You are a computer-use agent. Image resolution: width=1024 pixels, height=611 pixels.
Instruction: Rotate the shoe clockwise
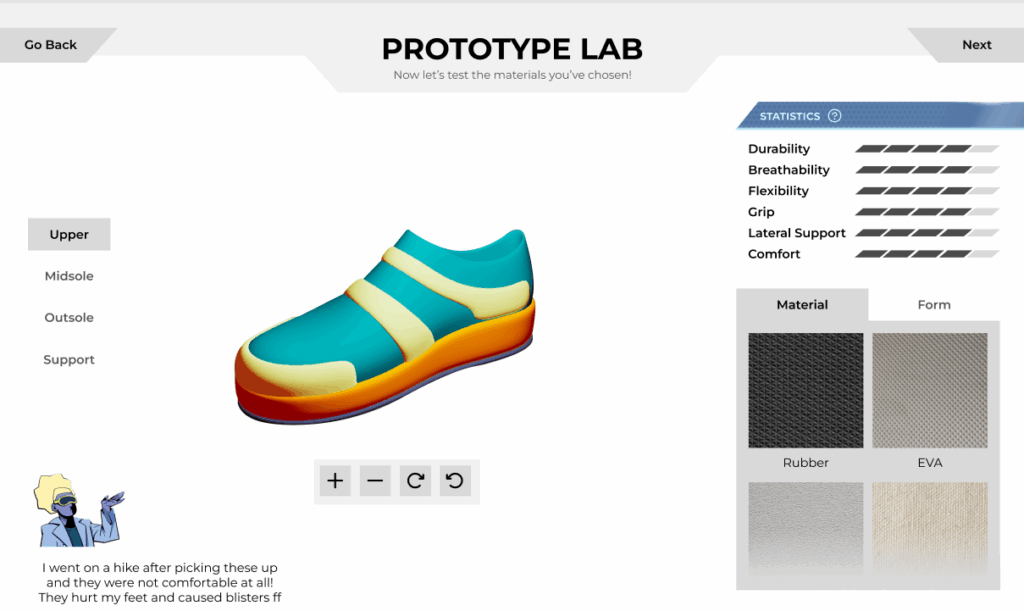[415, 481]
